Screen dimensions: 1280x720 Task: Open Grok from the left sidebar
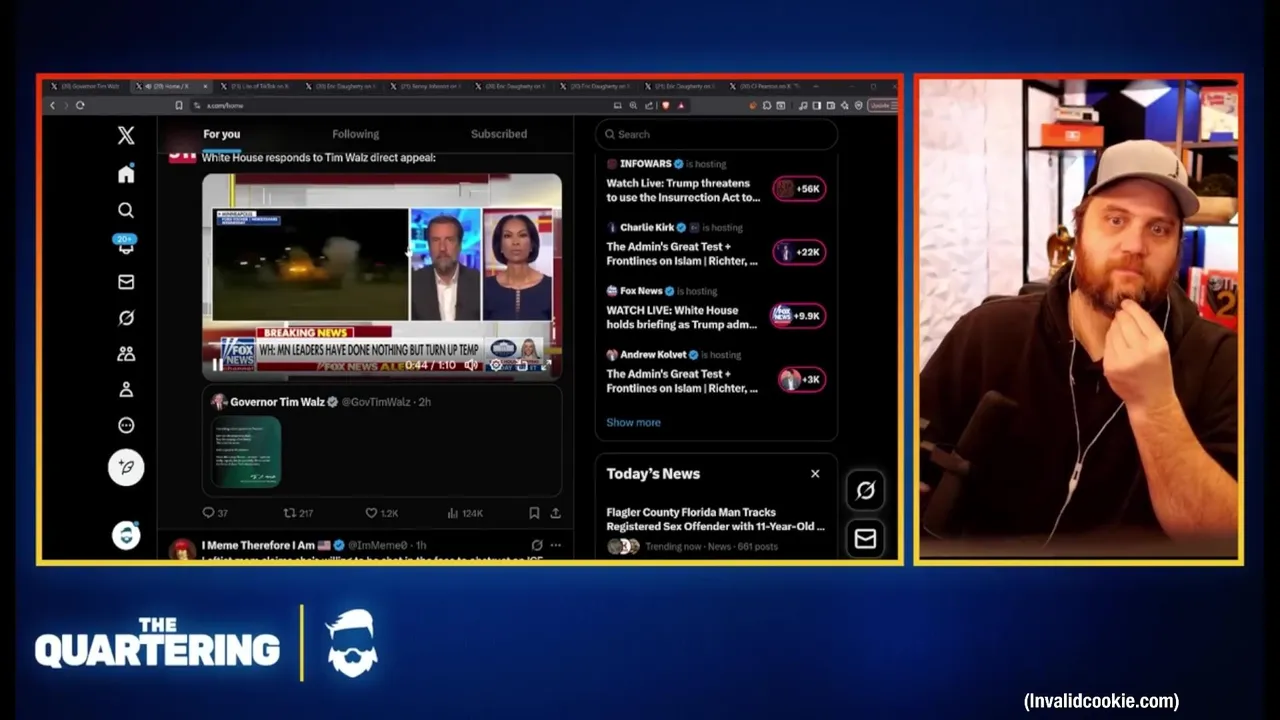[126, 318]
